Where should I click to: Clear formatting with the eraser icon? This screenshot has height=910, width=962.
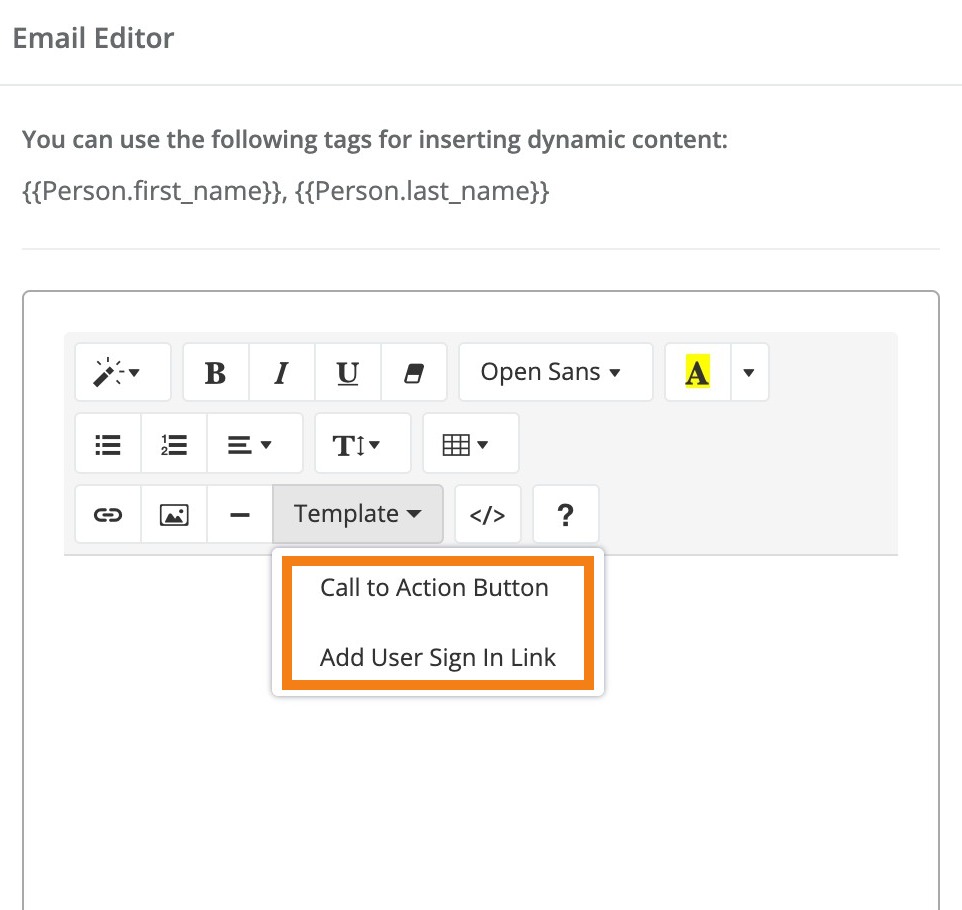point(413,372)
